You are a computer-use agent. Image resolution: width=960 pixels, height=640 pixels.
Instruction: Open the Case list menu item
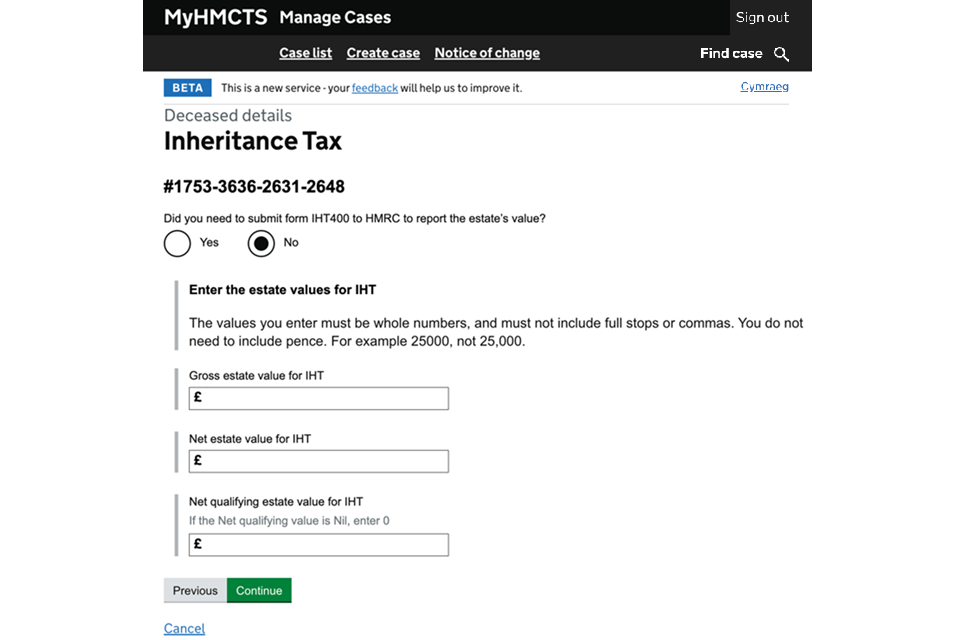[x=305, y=53]
